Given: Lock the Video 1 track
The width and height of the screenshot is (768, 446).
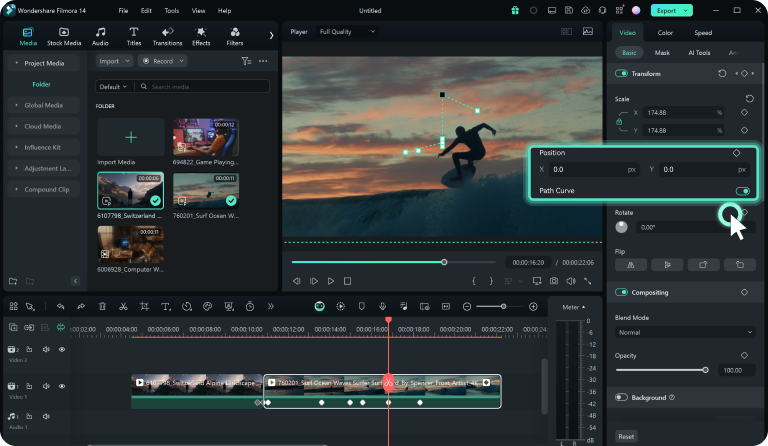Looking at the screenshot, I should point(29,386).
